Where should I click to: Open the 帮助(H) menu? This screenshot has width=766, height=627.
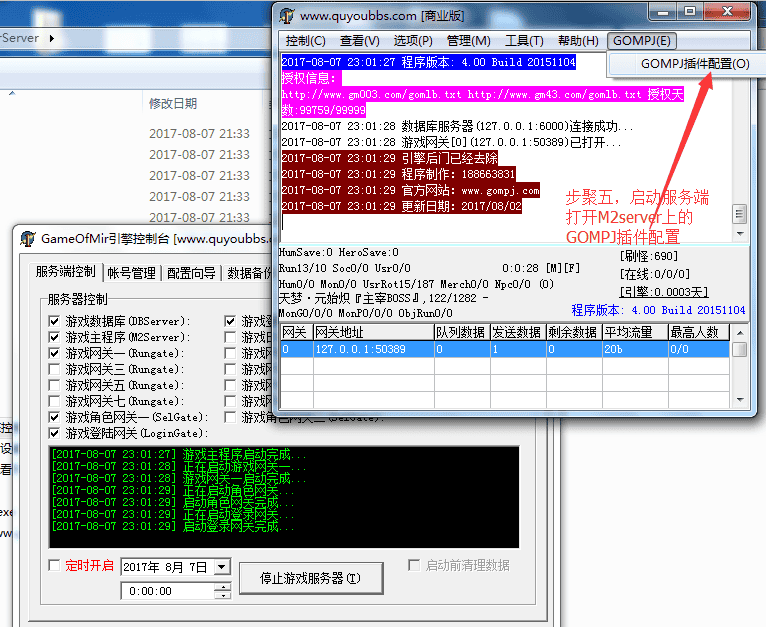tap(578, 41)
